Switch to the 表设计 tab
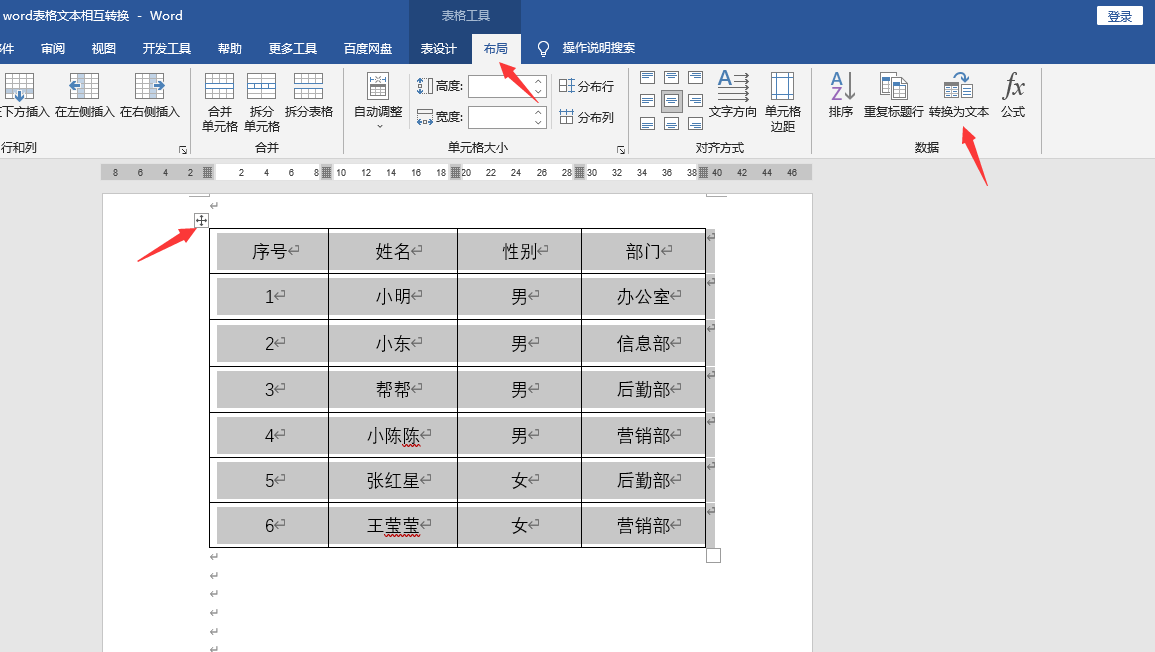 click(x=438, y=49)
